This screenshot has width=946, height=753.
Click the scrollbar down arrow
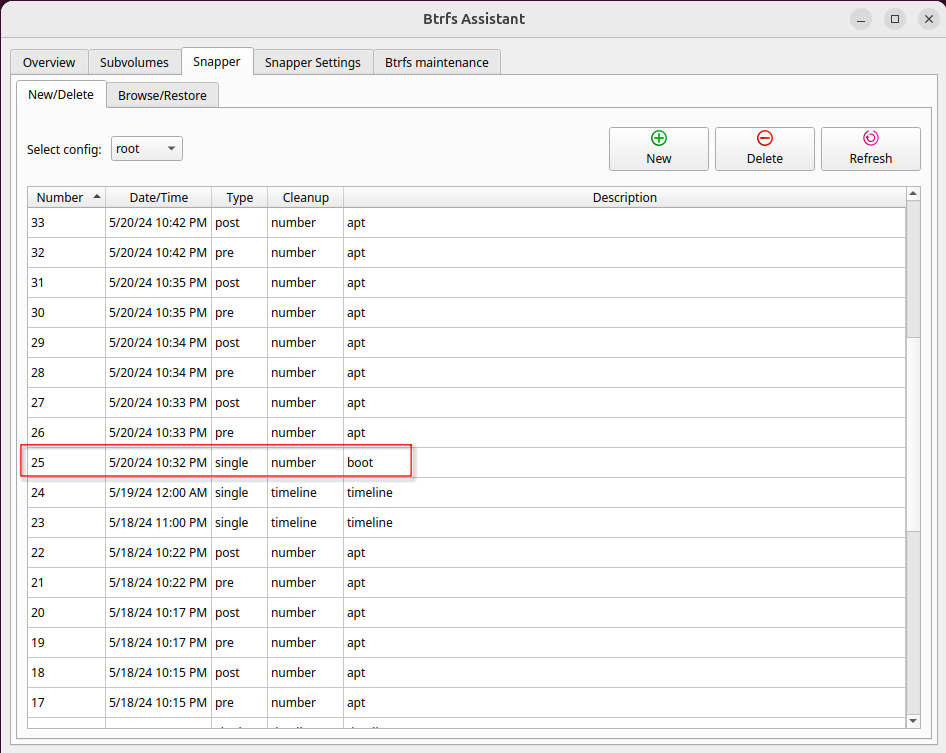(x=912, y=720)
